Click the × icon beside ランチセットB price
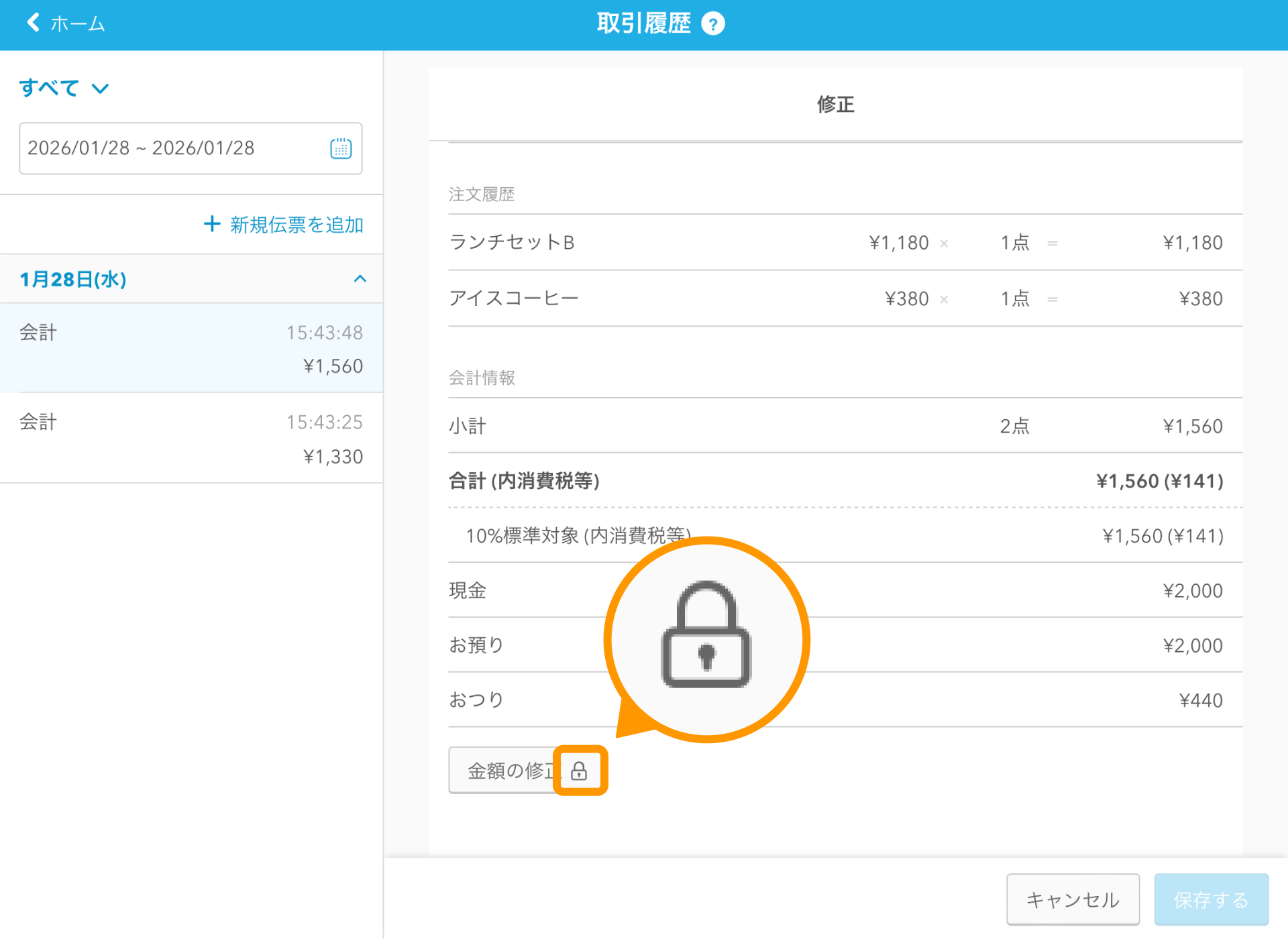The width and height of the screenshot is (1288, 939). pyautogui.click(x=944, y=243)
